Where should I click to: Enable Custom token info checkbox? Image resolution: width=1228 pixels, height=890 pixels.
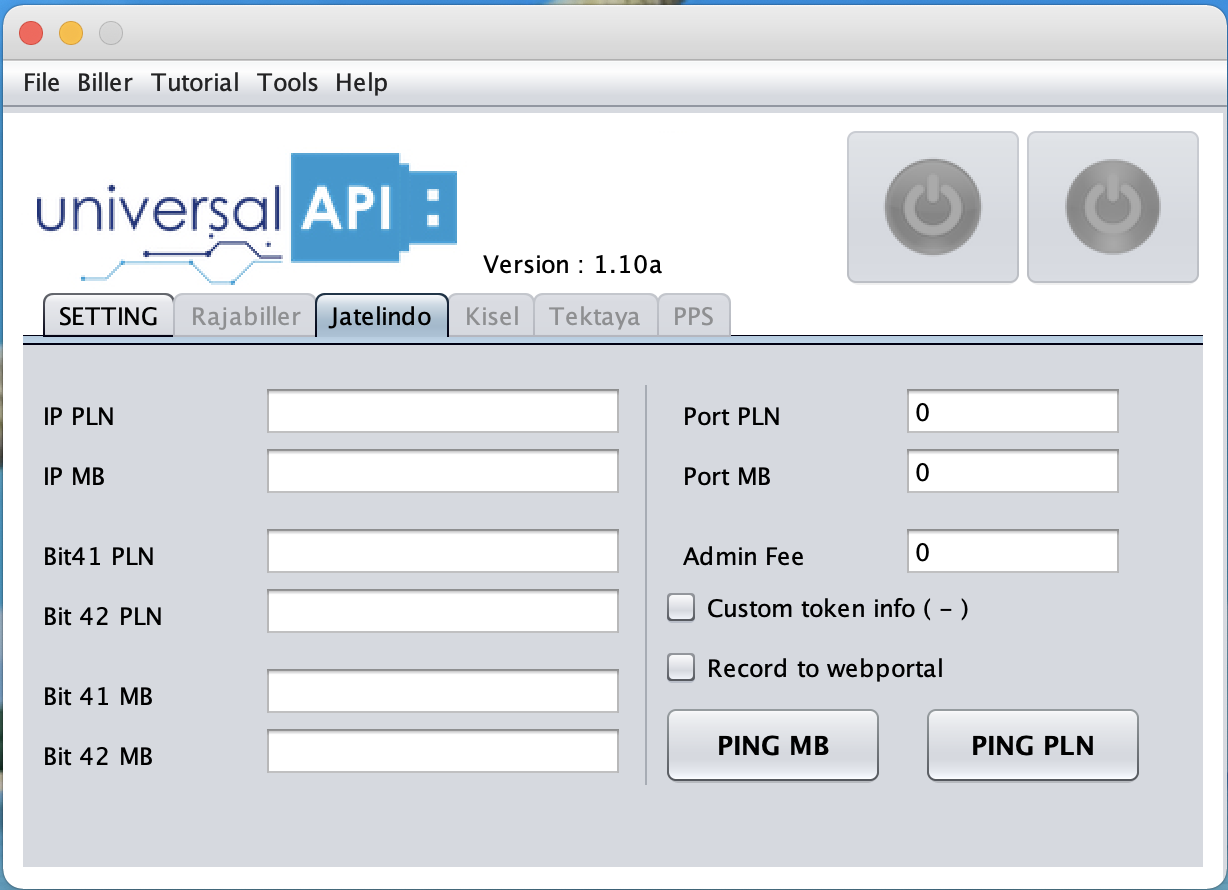(681, 608)
